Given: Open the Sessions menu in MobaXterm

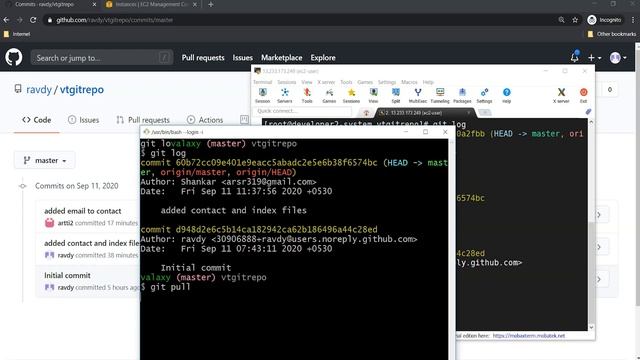Looking at the screenshot, I should (x=287, y=82).
